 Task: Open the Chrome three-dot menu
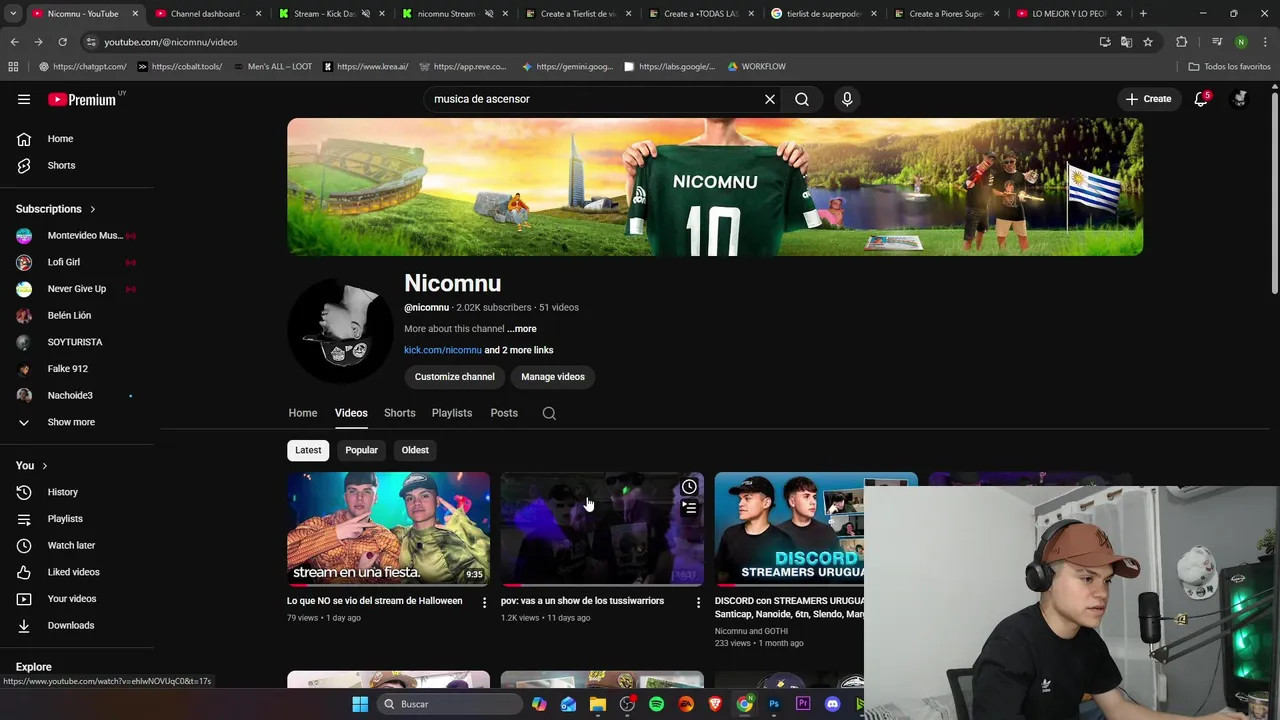(x=1265, y=42)
